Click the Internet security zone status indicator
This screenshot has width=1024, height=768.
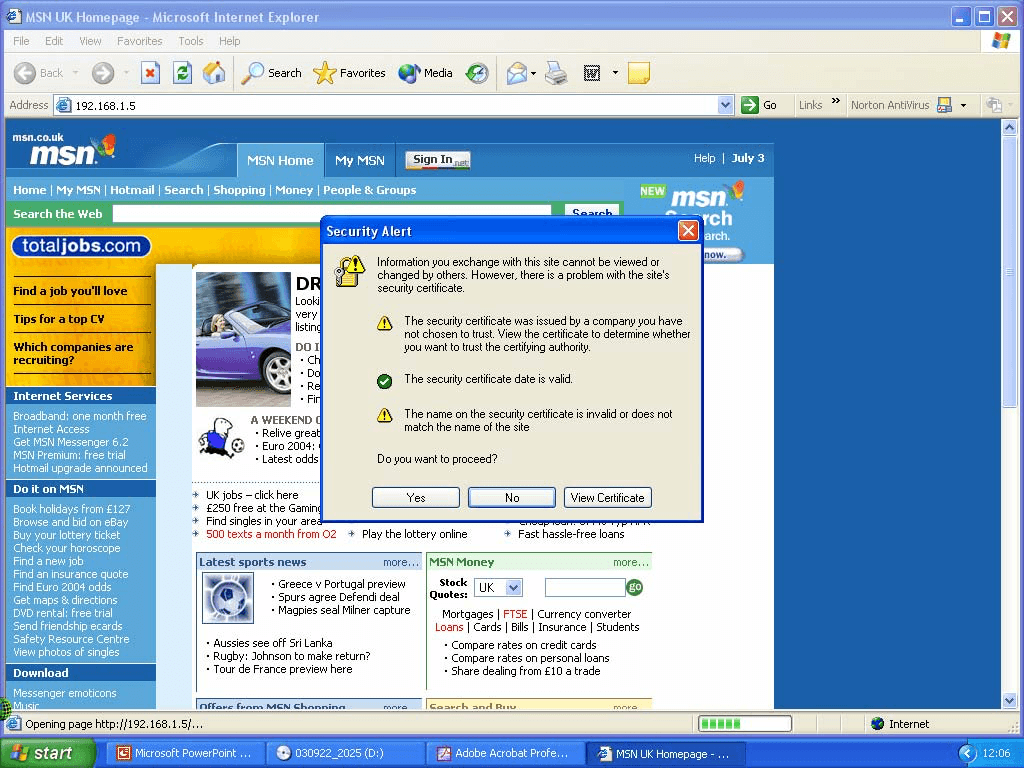[x=900, y=724]
